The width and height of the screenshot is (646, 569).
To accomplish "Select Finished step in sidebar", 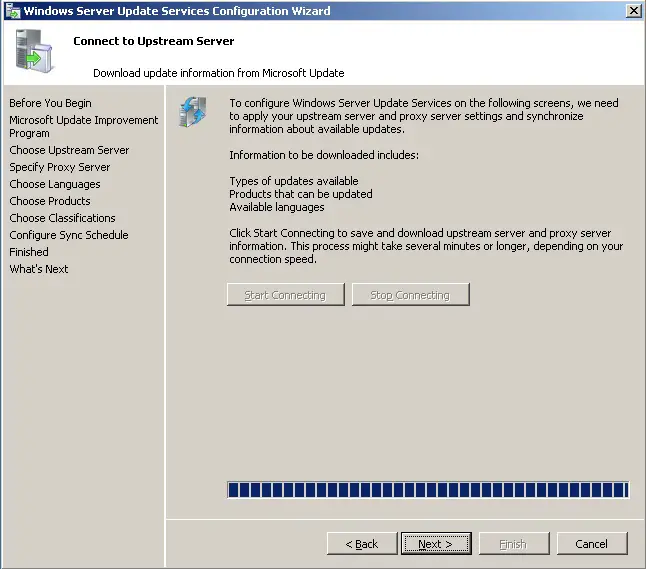I will (x=29, y=252).
